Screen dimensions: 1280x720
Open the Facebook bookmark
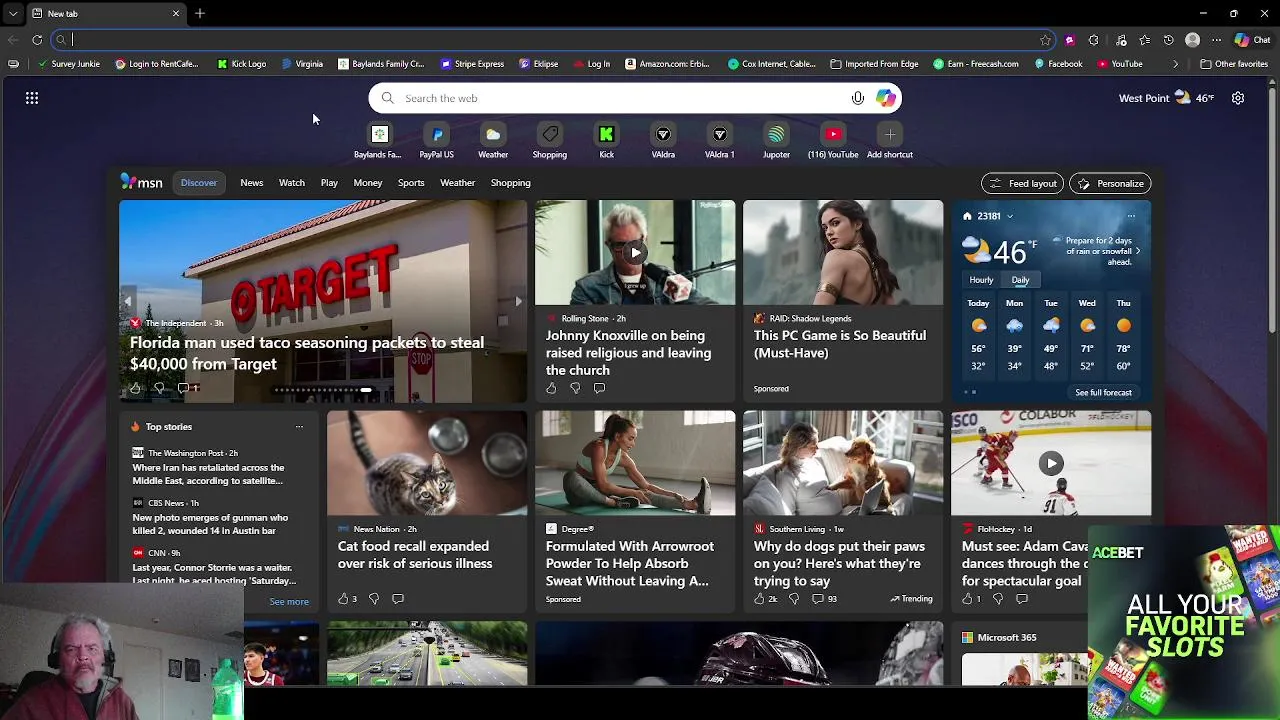(1058, 64)
